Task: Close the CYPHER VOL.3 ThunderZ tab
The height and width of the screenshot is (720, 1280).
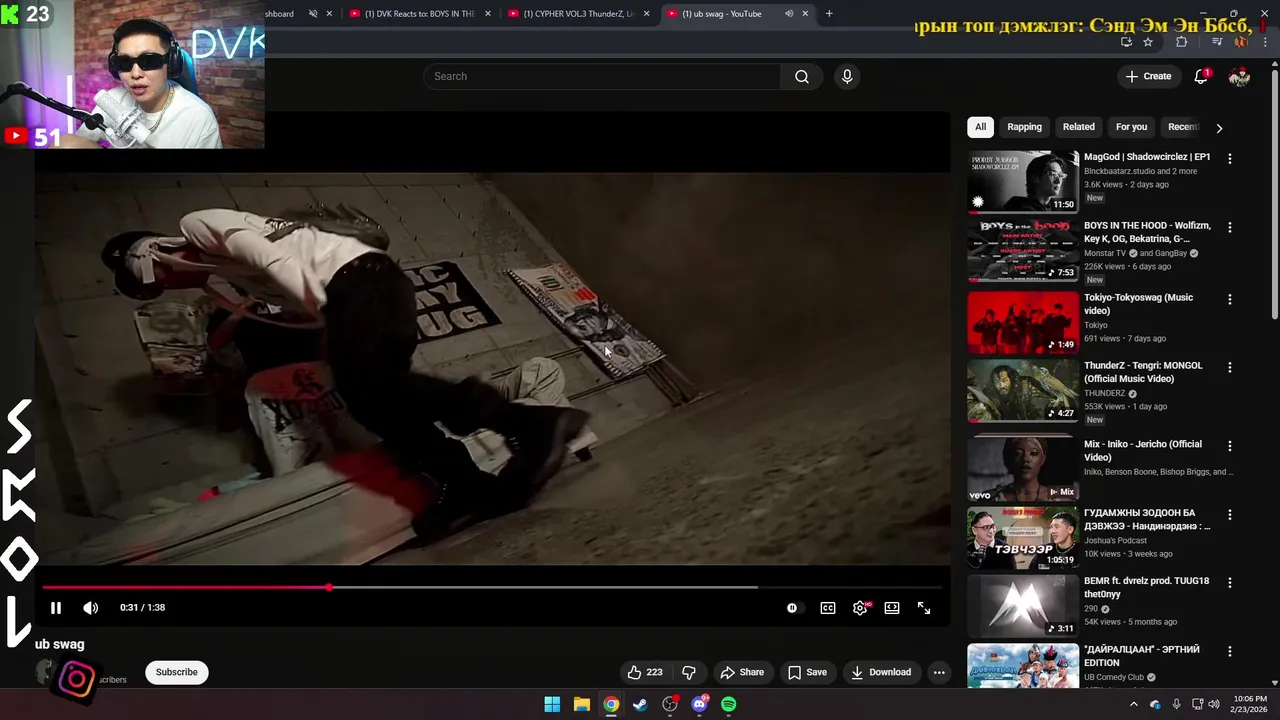Action: coord(646,14)
